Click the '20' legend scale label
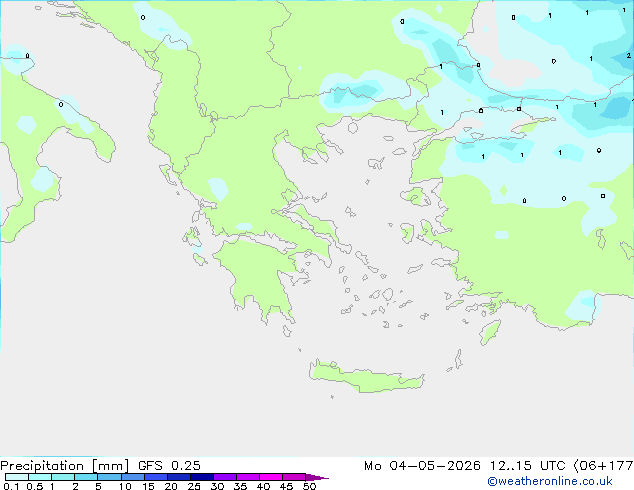The width and height of the screenshot is (634, 490). [171, 486]
